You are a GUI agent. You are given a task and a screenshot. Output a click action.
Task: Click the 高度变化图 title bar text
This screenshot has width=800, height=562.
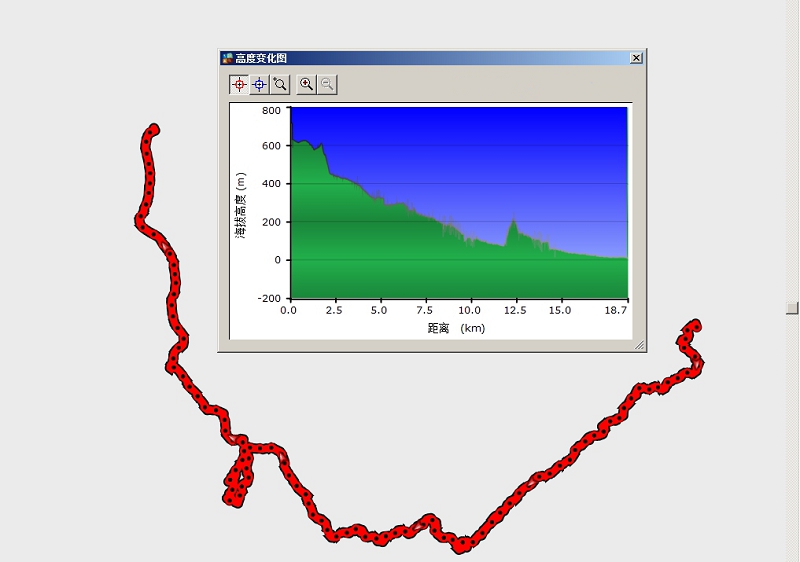coord(261,58)
